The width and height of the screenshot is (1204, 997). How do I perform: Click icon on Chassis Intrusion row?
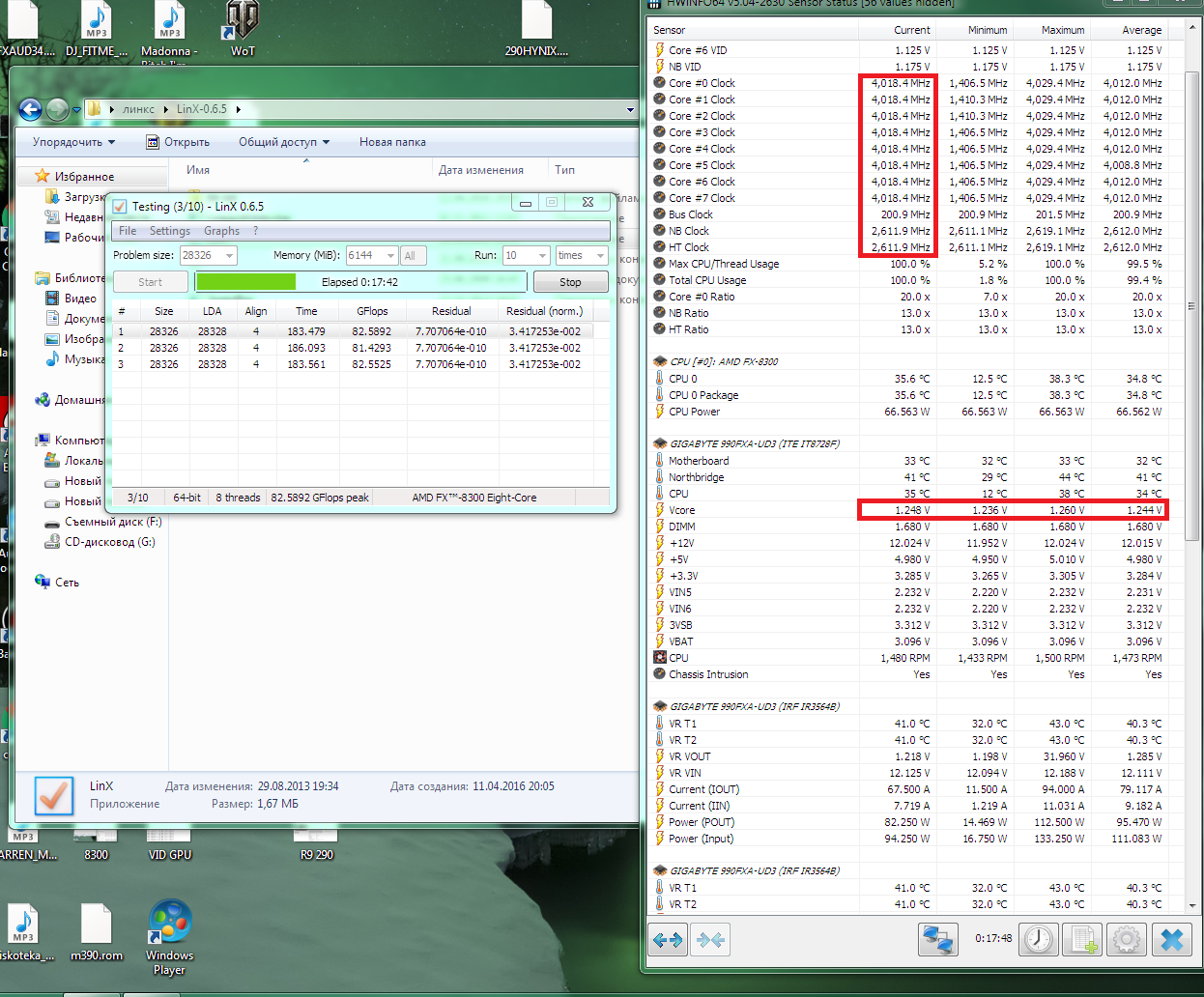(x=660, y=674)
